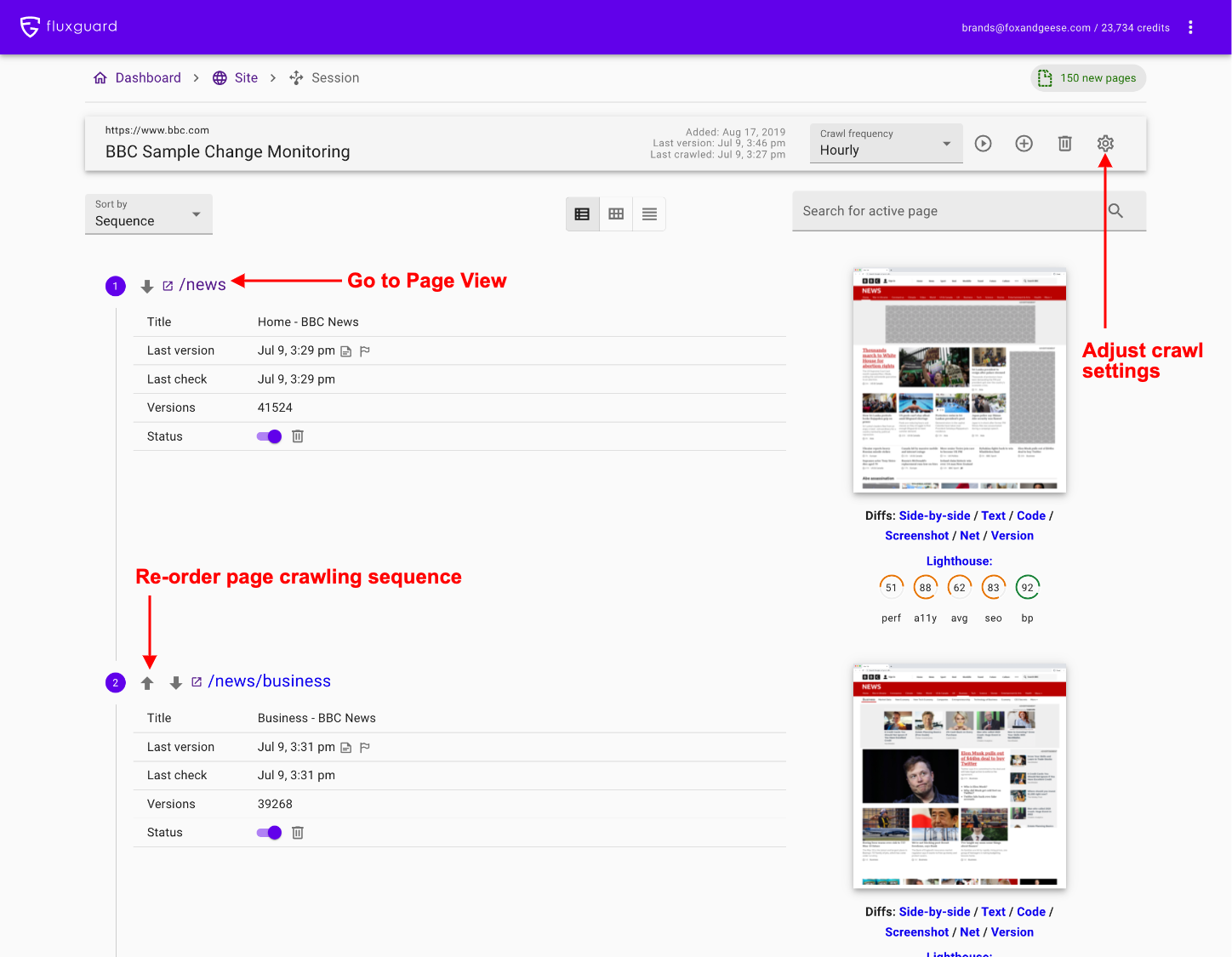
Task: Click versions count 41524
Action: [x=275, y=408]
